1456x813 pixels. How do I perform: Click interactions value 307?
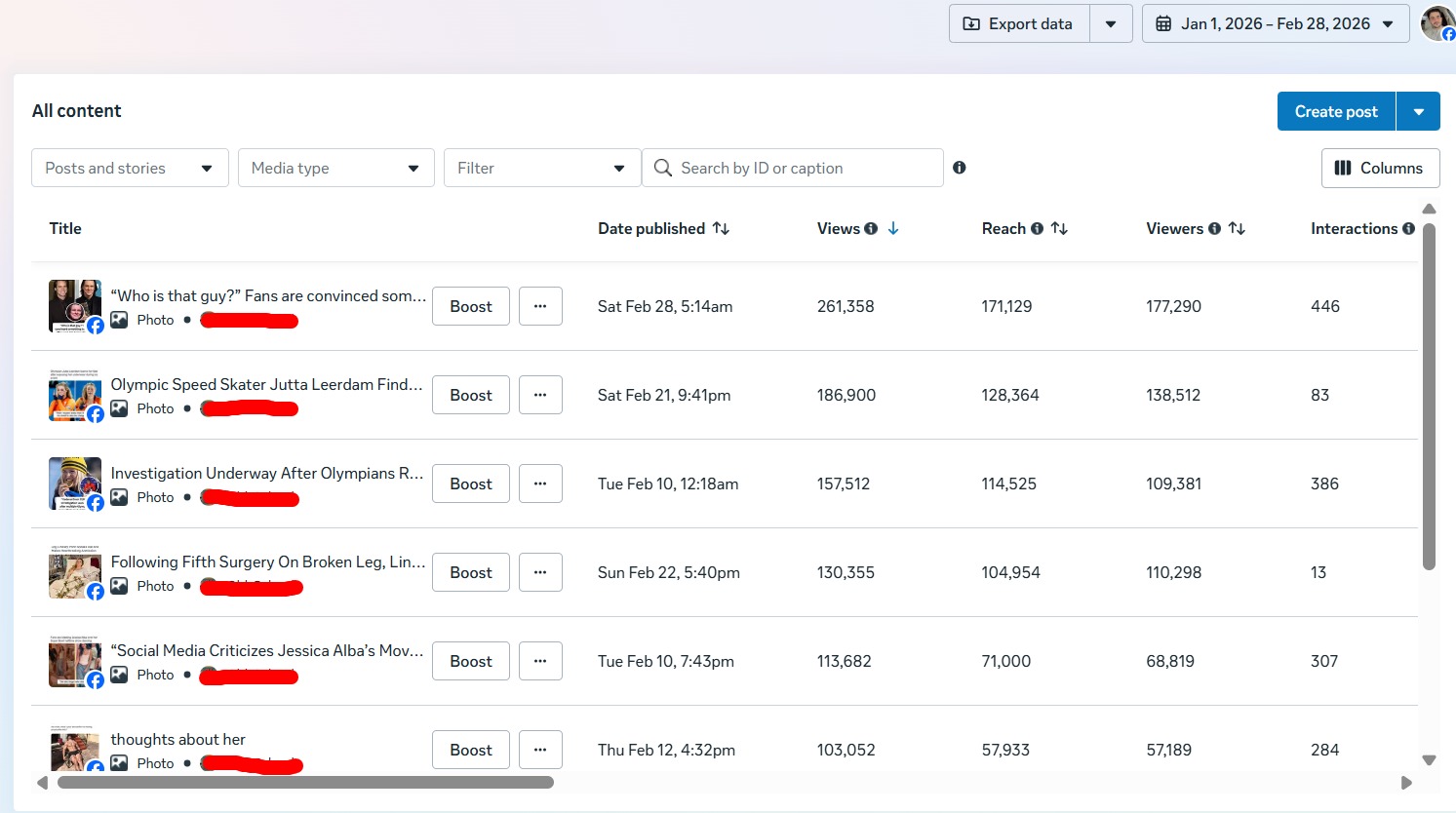[x=1324, y=661]
